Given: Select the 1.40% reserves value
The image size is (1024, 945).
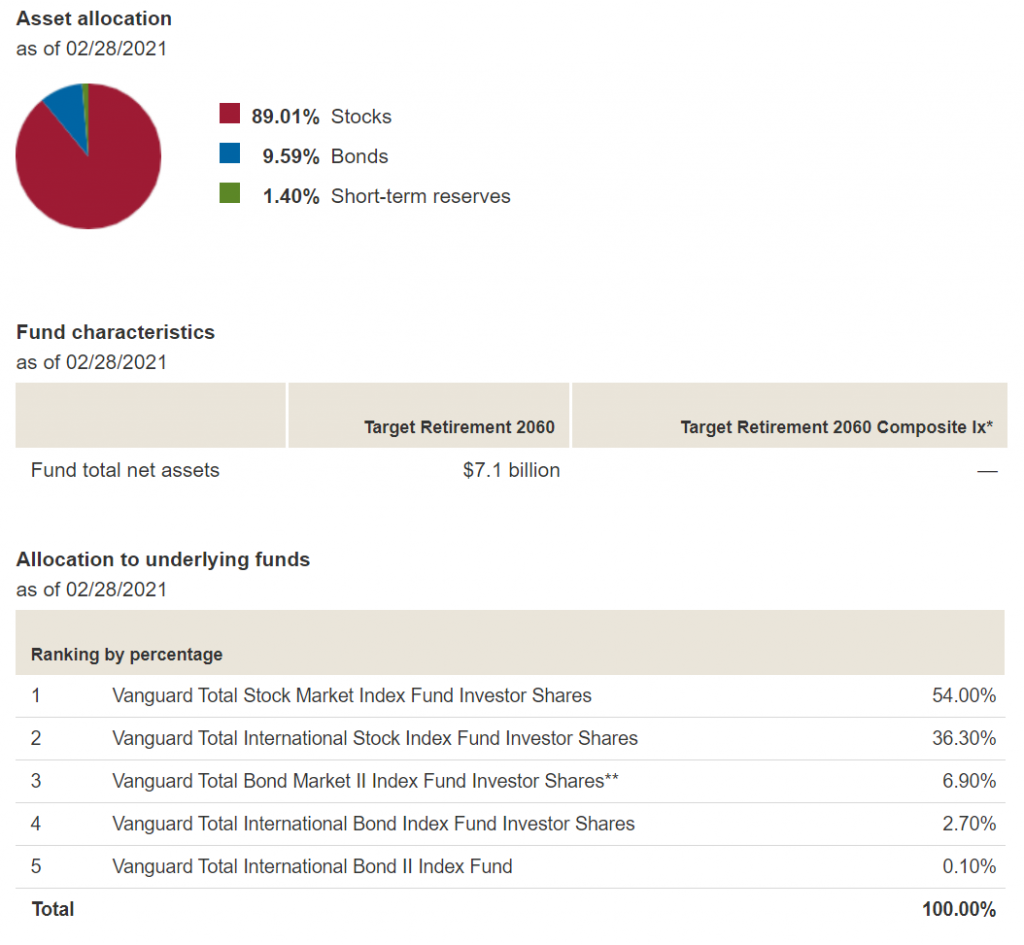Looking at the screenshot, I should (291, 196).
